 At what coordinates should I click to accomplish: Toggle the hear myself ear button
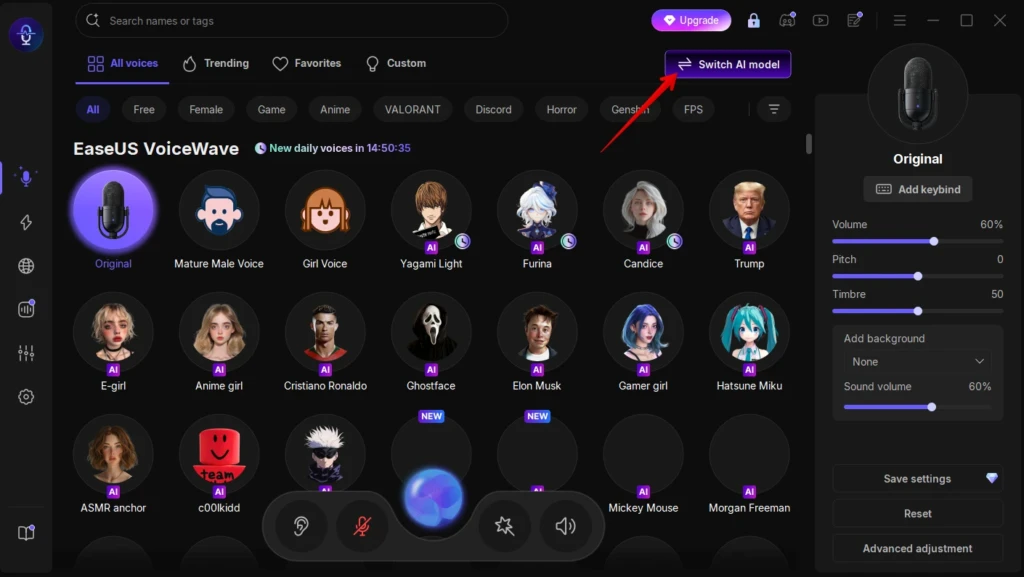click(300, 525)
